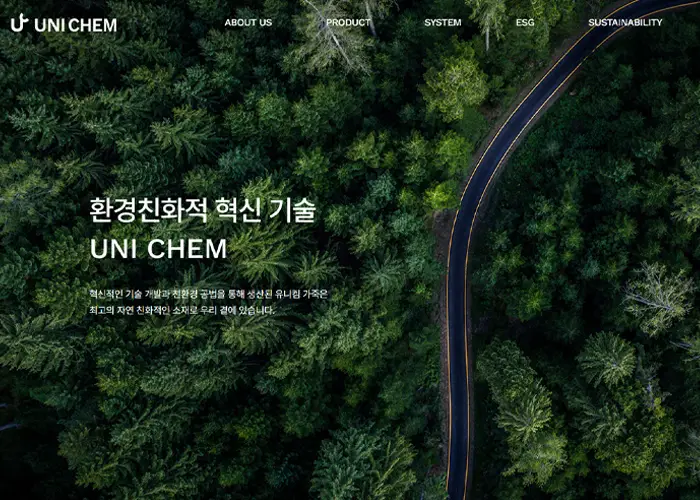Click text line starting '혁신적인 기술 개발과'
This screenshot has height=500, width=700.
[x=208, y=294]
